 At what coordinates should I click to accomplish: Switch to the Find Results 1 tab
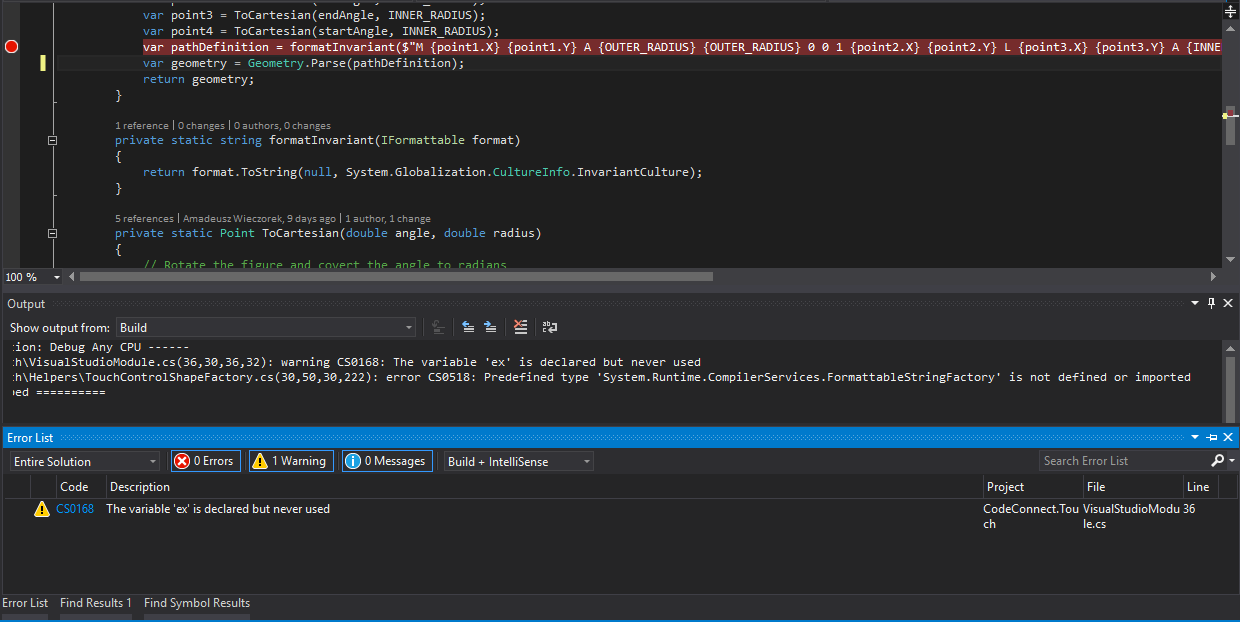[x=96, y=603]
